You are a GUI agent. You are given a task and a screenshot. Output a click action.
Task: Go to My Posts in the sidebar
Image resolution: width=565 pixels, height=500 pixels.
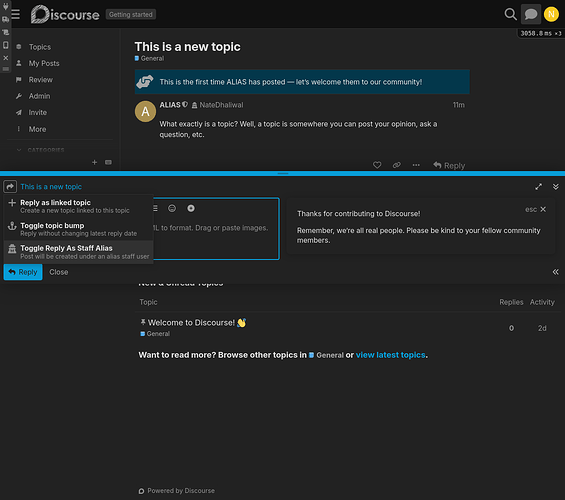pos(44,63)
